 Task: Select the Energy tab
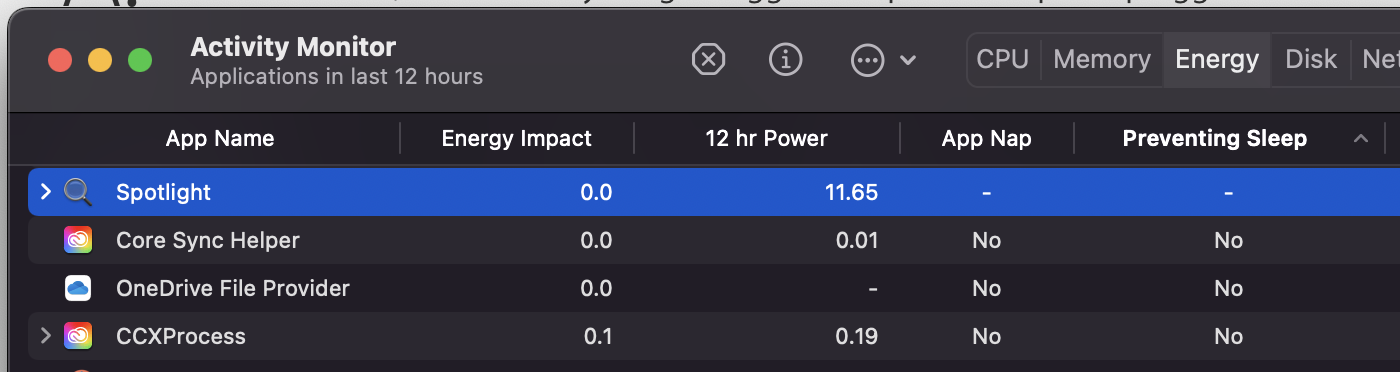click(1217, 60)
